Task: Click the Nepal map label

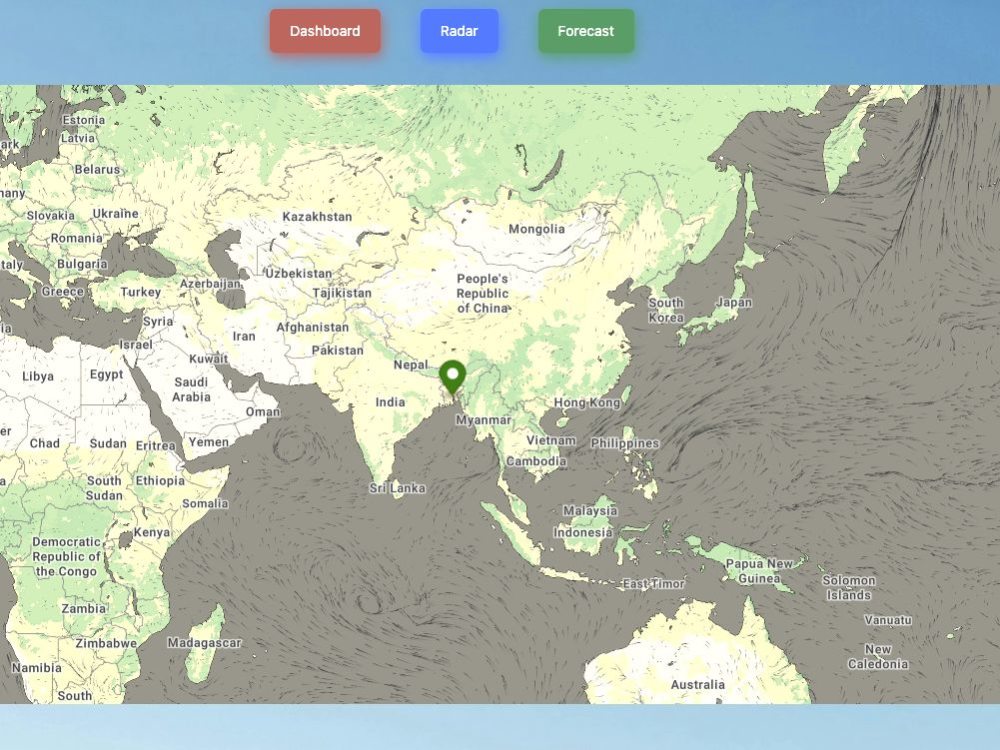Action: pos(411,365)
